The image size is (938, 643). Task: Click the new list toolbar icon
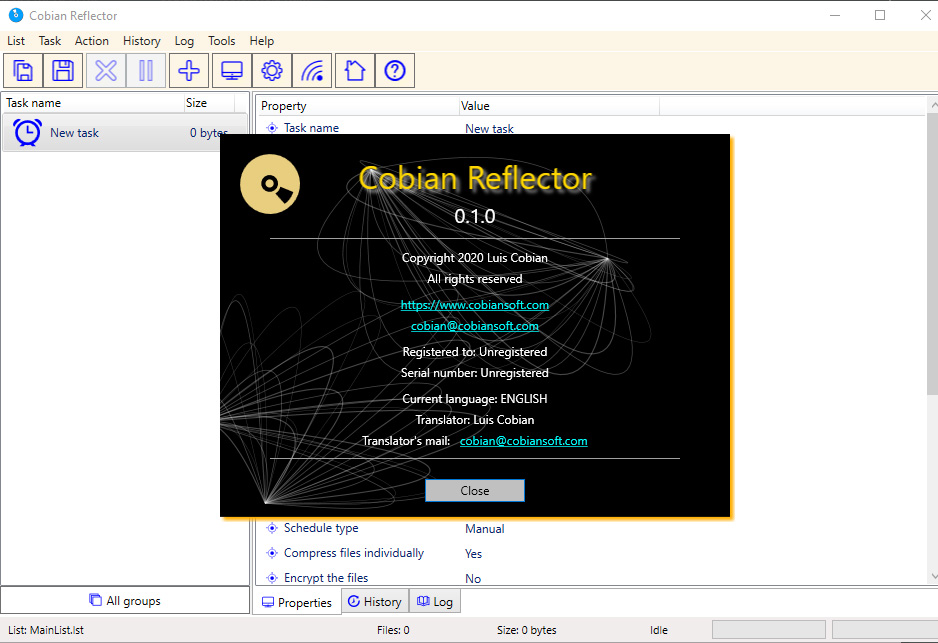click(x=23, y=71)
